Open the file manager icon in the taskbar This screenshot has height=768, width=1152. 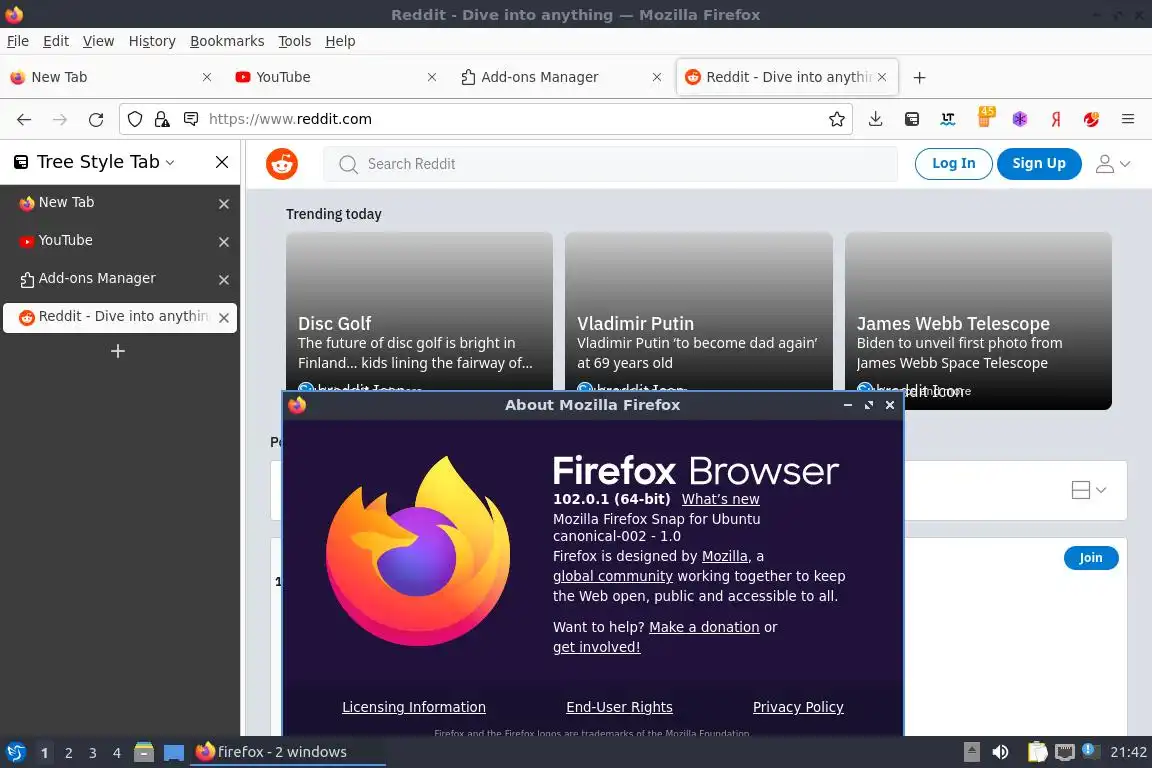coord(144,752)
